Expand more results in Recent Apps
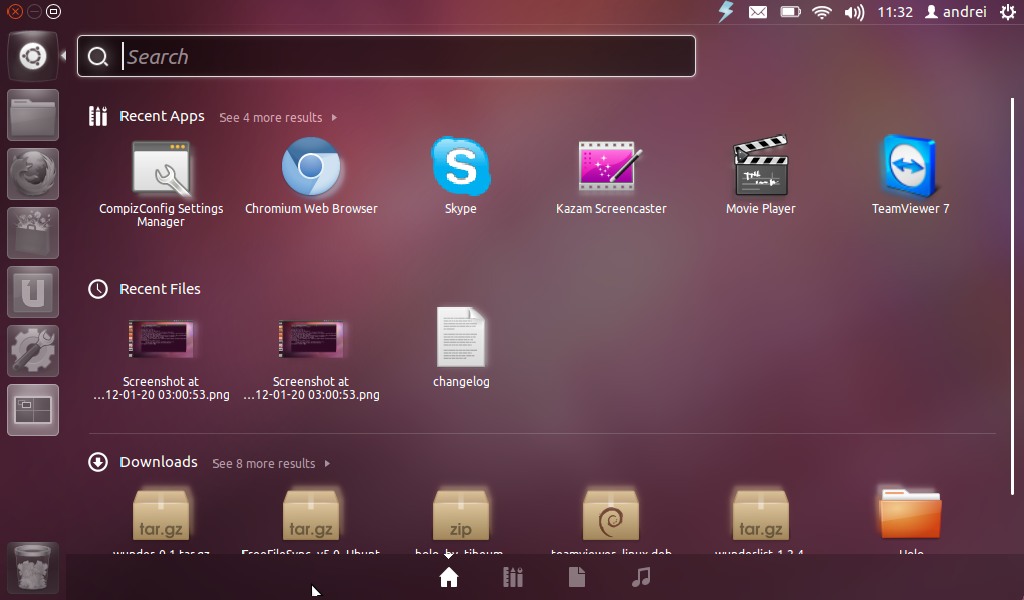Image resolution: width=1024 pixels, height=600 pixels. point(271,117)
